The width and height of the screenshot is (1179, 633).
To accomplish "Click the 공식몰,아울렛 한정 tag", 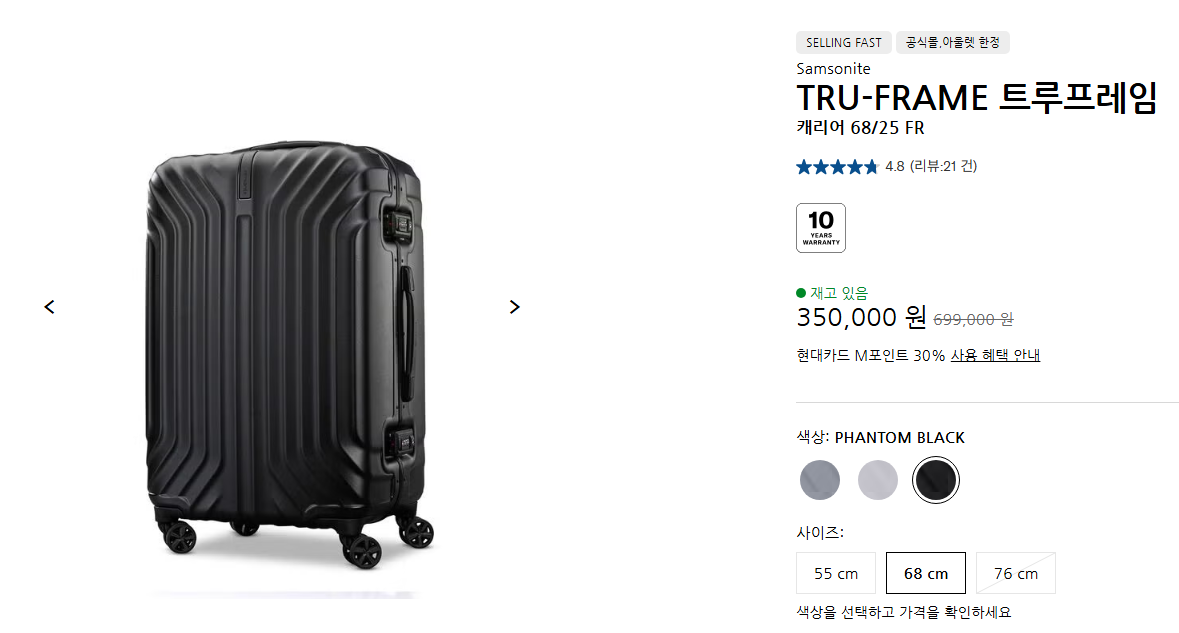I will [x=953, y=42].
